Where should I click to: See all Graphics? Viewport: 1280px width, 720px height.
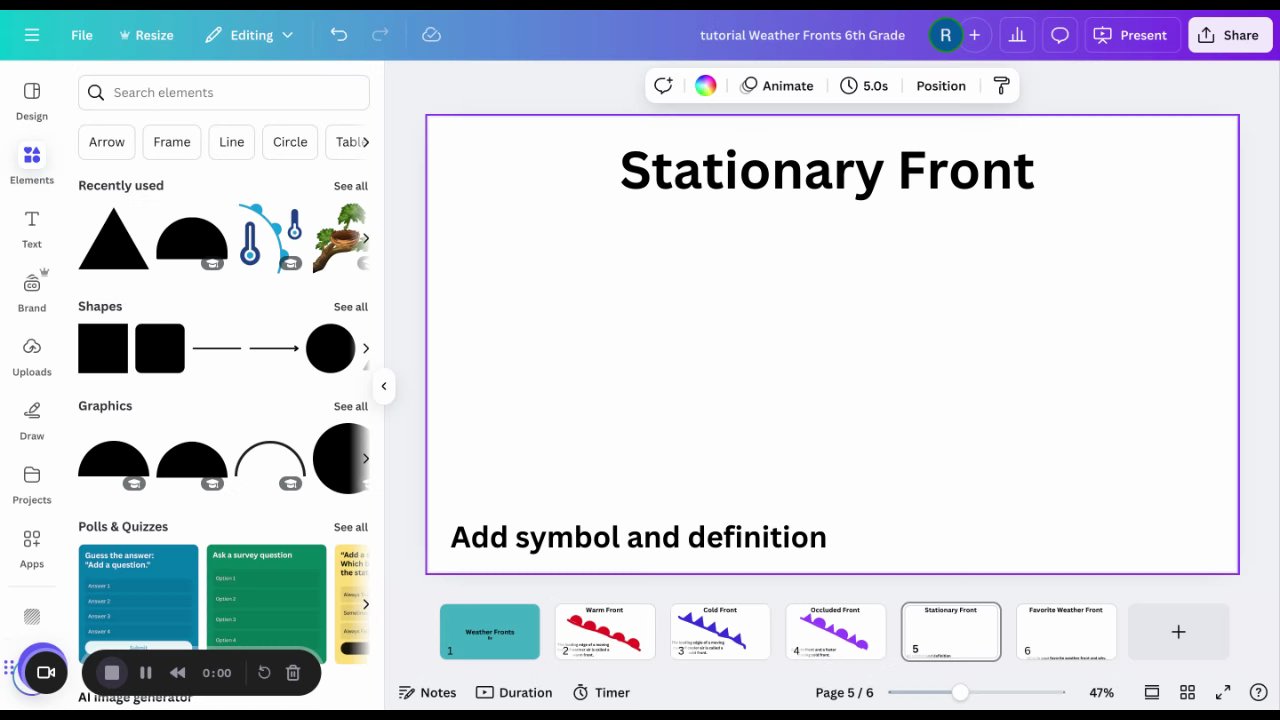(x=351, y=406)
